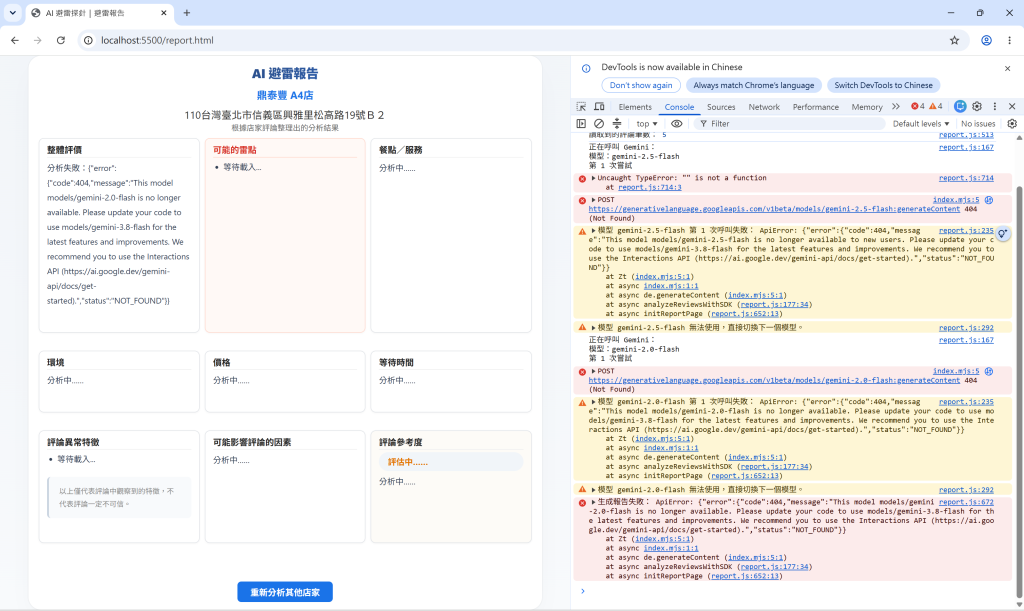Open the Chrome tab search dropdown
This screenshot has height=611, width=1024.
point(12,12)
